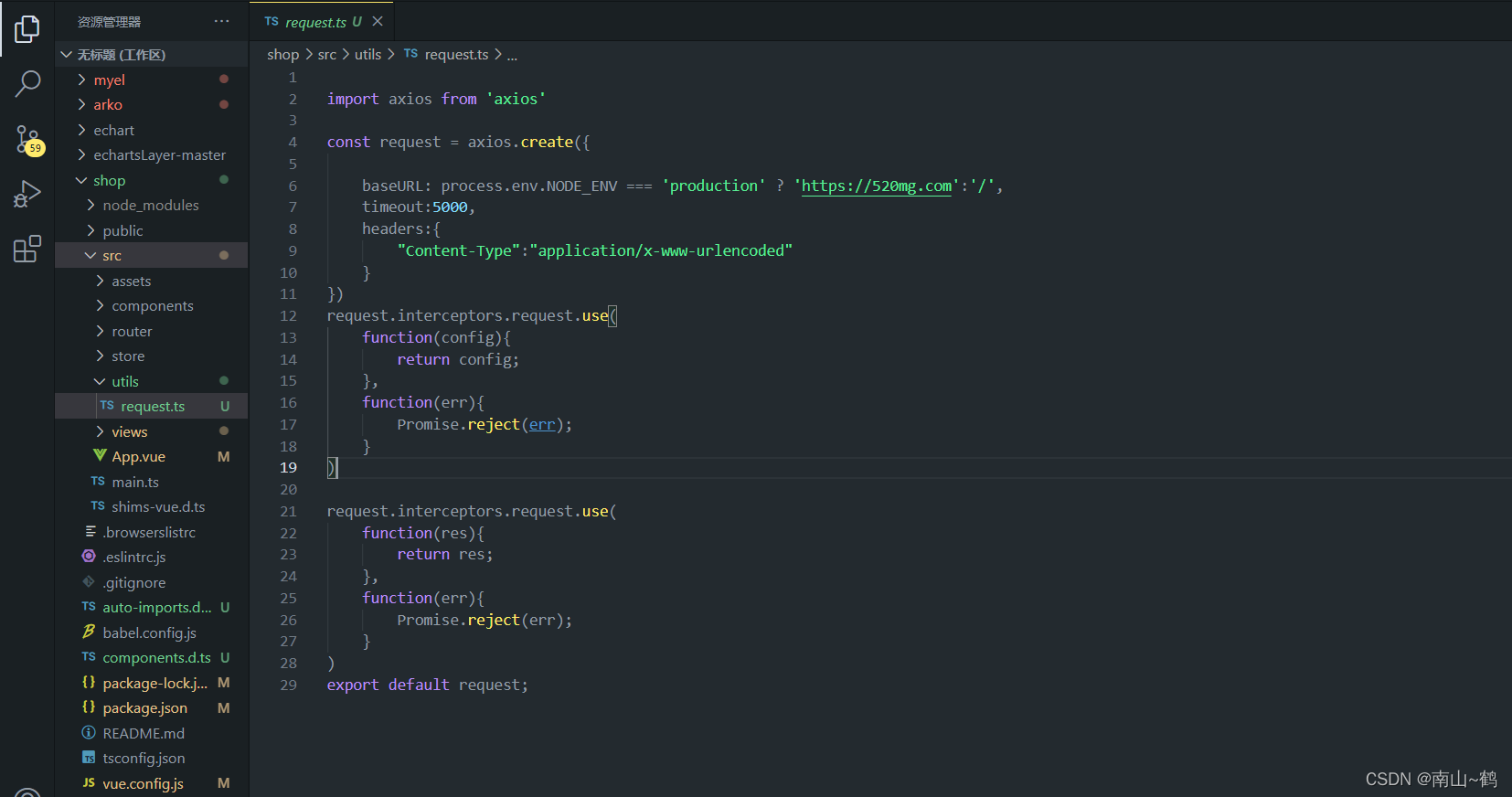This screenshot has width=1512, height=797.
Task: Expand the node_modules folder
Action: coord(91,205)
